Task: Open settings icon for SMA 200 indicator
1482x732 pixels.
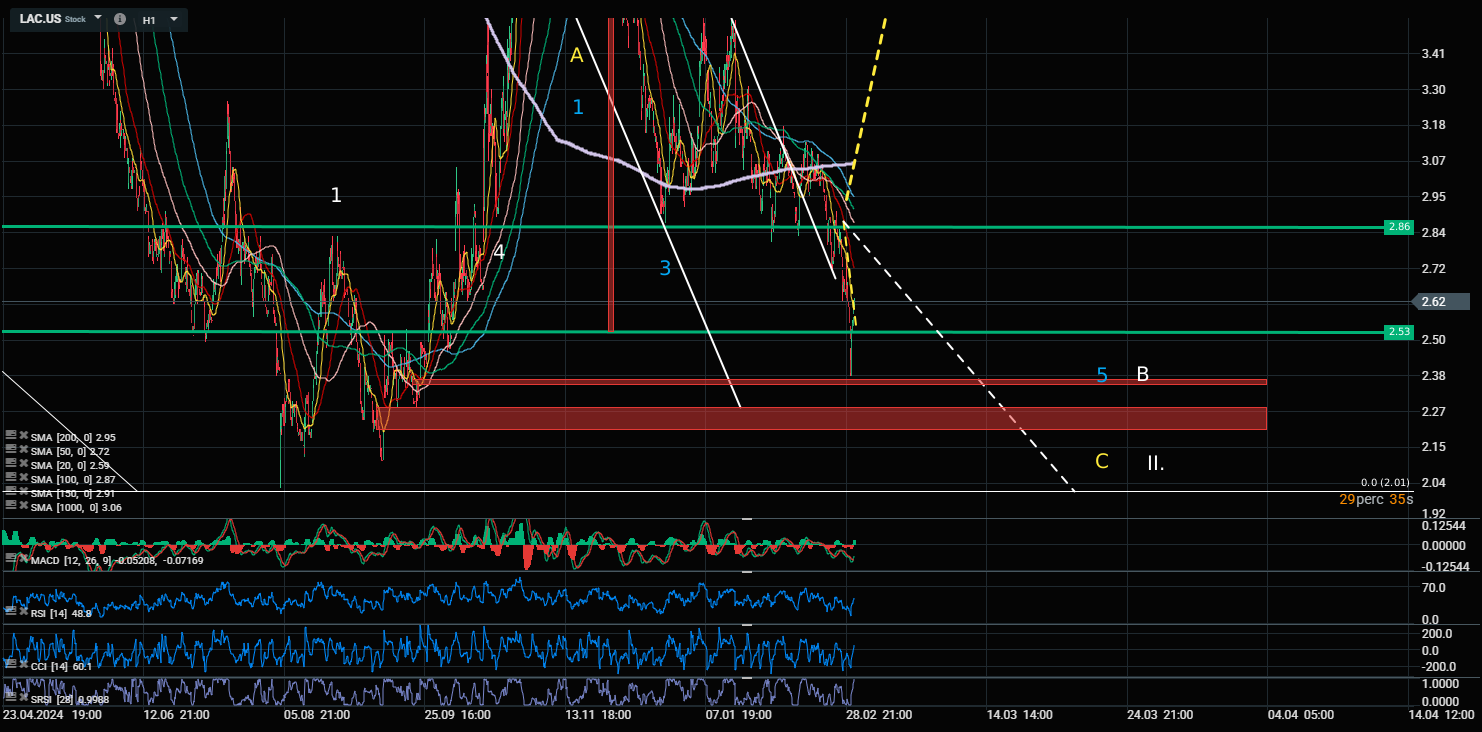Action: point(10,436)
